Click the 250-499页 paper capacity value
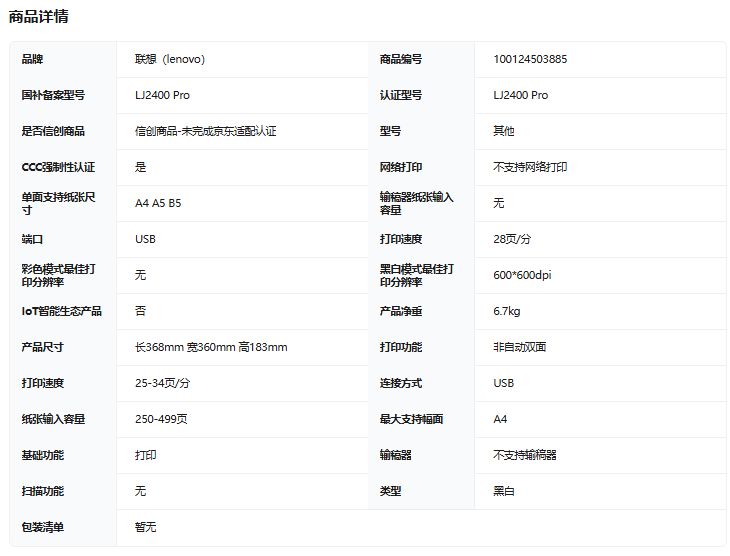730x556 pixels. click(x=161, y=419)
